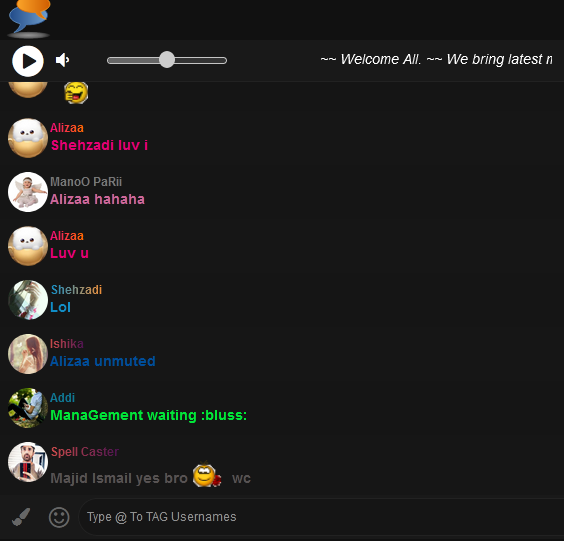The image size is (564, 541).
Task: Open the paintbrush text style icon
Action: point(21,517)
